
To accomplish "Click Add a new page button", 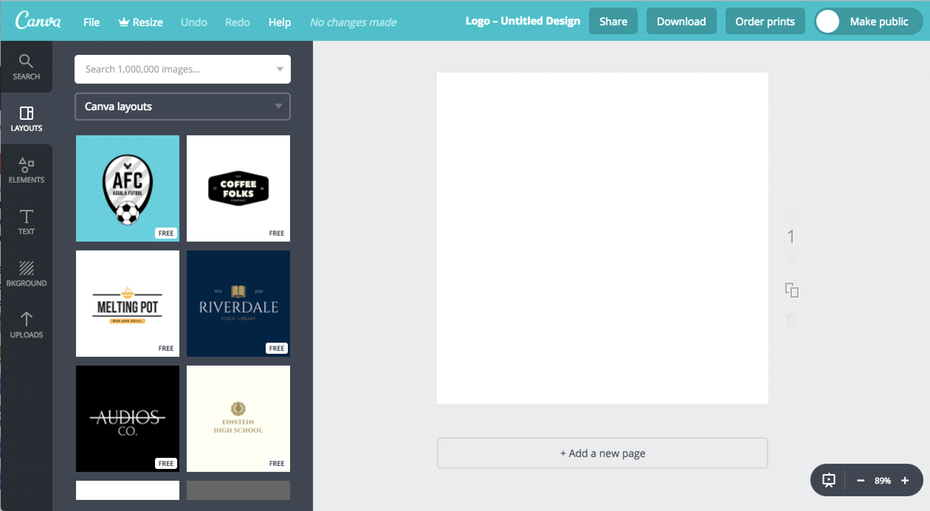I will point(602,453).
